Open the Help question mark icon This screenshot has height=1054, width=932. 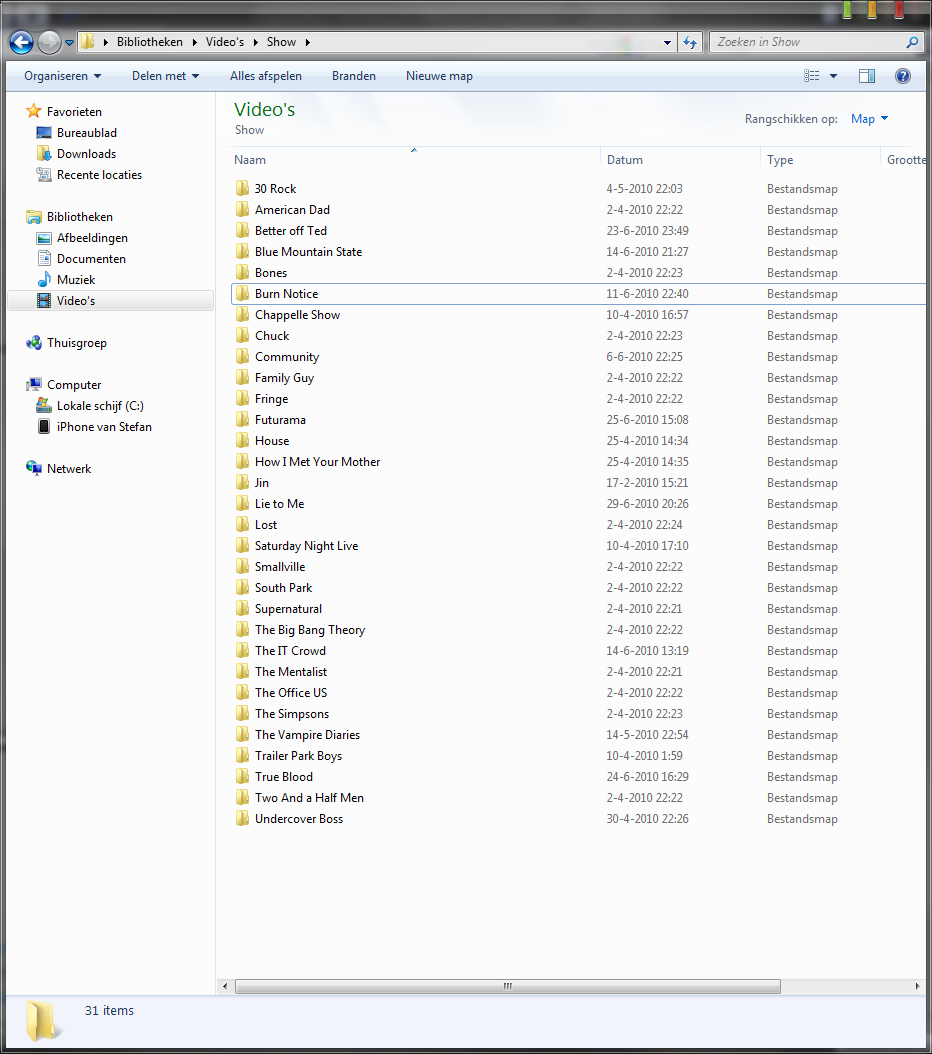(x=902, y=76)
